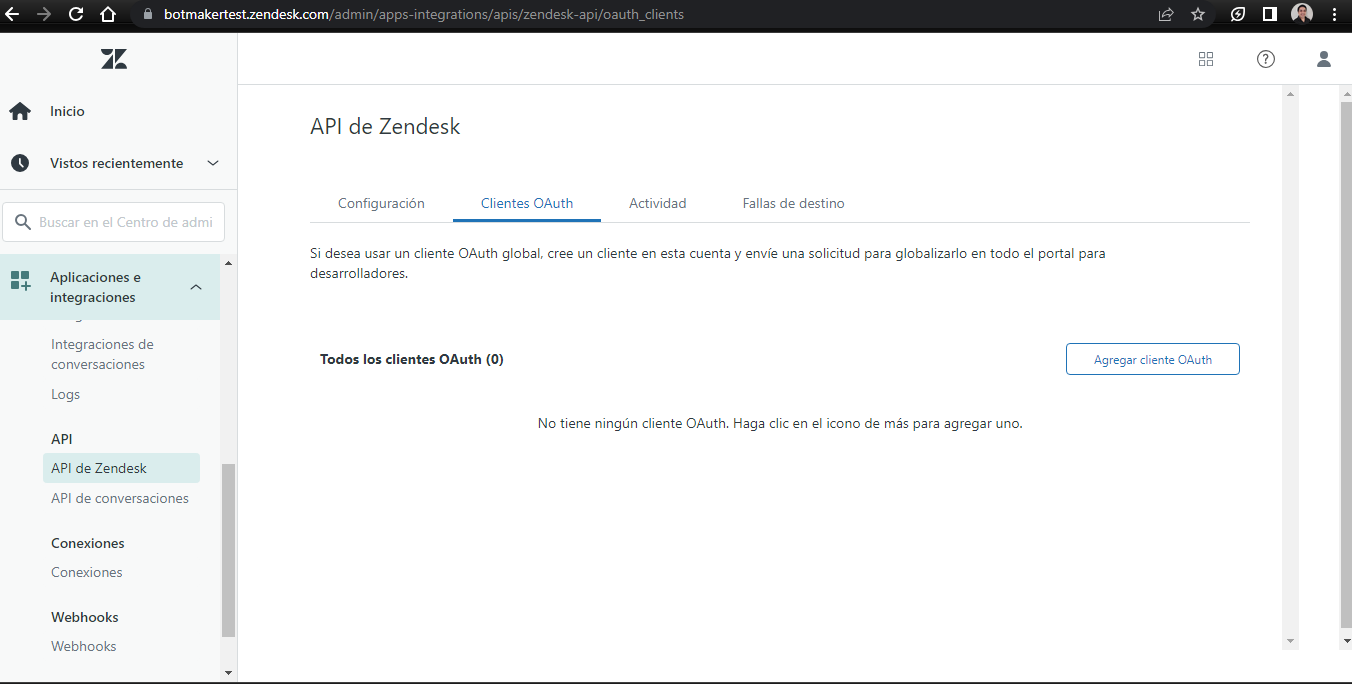Screen dimensions: 1352x684
Task: Click the page scrollbar thumb
Action: [1345, 363]
